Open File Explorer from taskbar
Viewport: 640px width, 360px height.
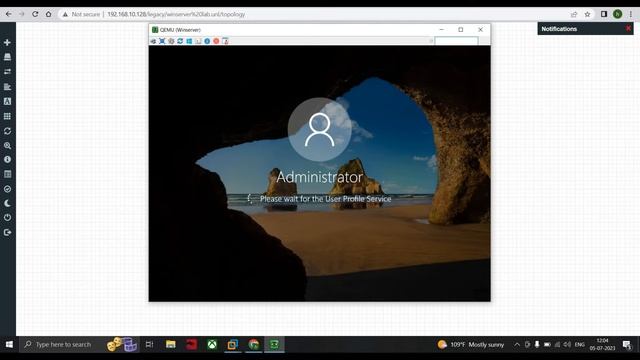(x=171, y=344)
